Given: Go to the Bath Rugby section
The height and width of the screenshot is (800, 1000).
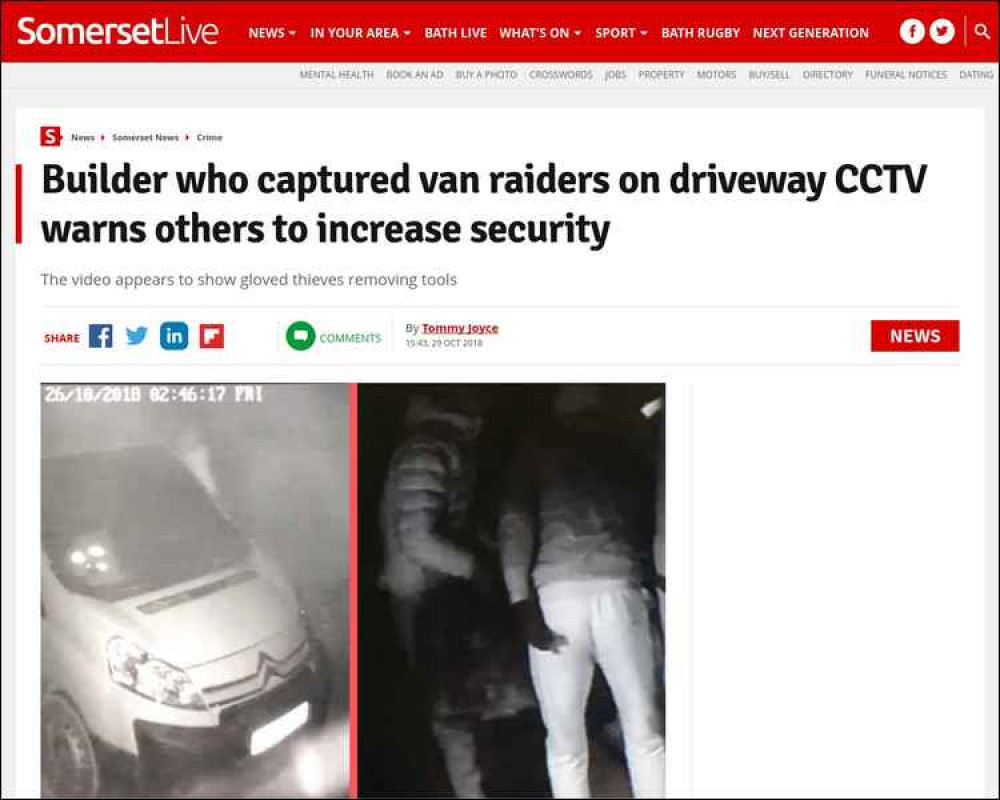Looking at the screenshot, I should tap(700, 33).
